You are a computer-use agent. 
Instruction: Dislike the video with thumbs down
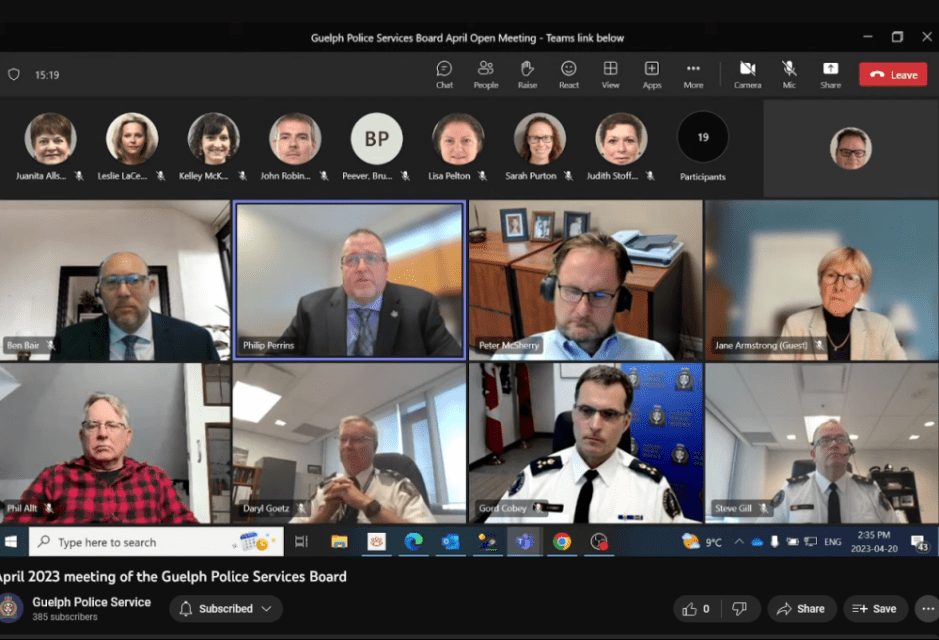739,608
